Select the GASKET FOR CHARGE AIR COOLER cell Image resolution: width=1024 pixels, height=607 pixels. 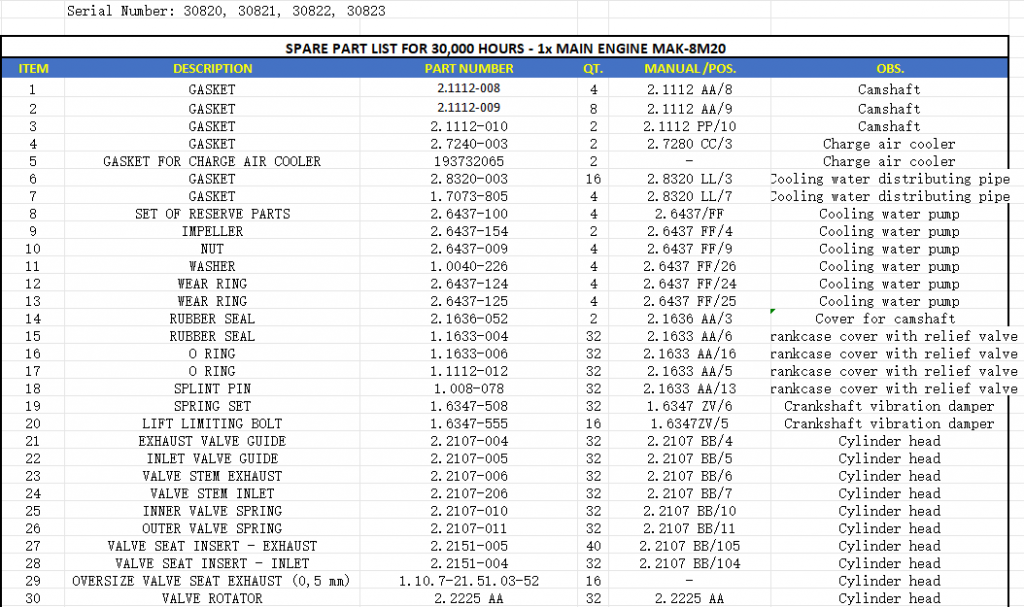(x=212, y=162)
